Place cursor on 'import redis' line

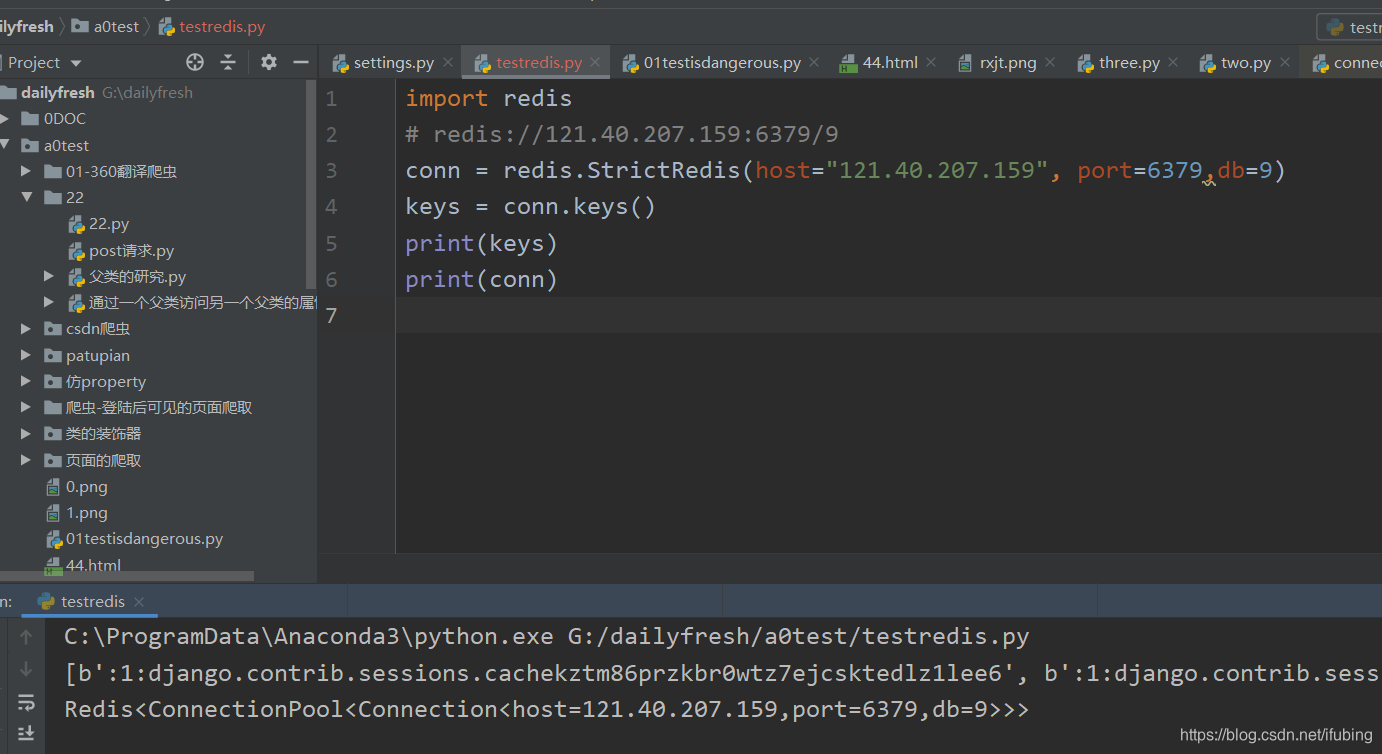[x=488, y=98]
